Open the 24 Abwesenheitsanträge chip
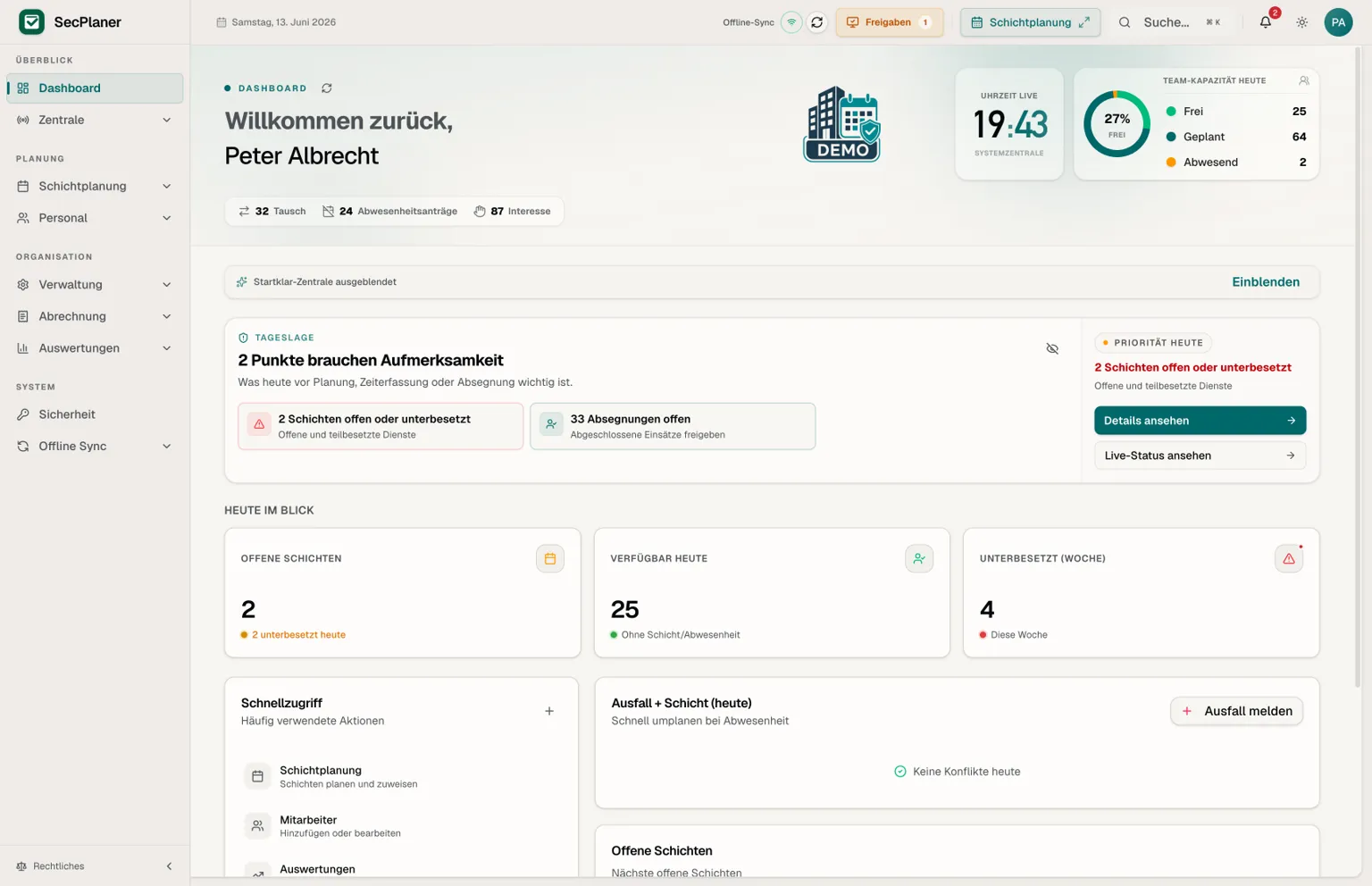The image size is (1372, 886). (389, 212)
